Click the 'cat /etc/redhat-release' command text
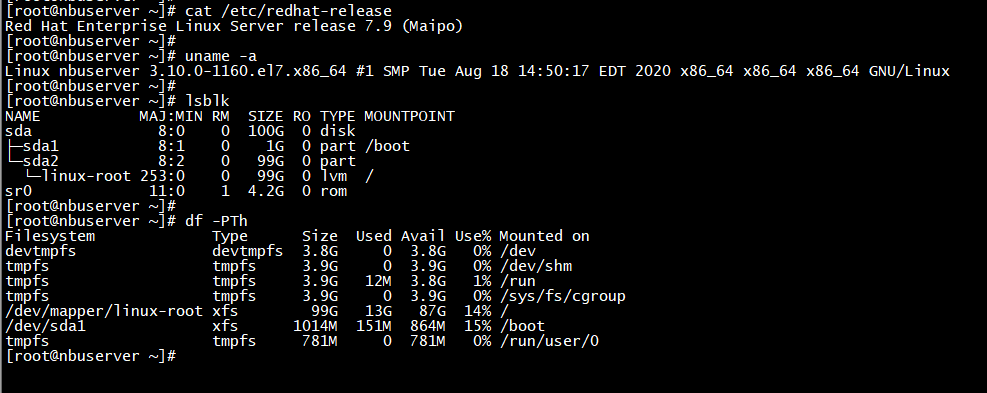The width and height of the screenshot is (987, 393). 289,11
